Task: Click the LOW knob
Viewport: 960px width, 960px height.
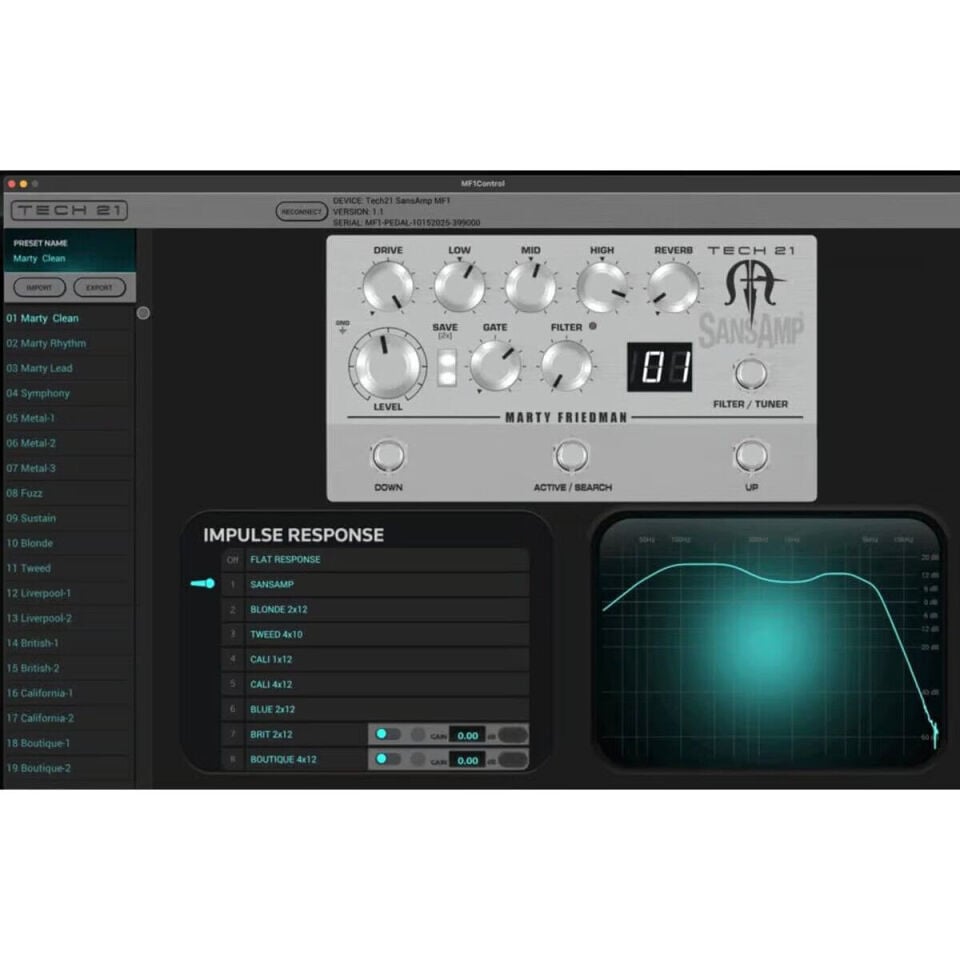Action: point(459,286)
